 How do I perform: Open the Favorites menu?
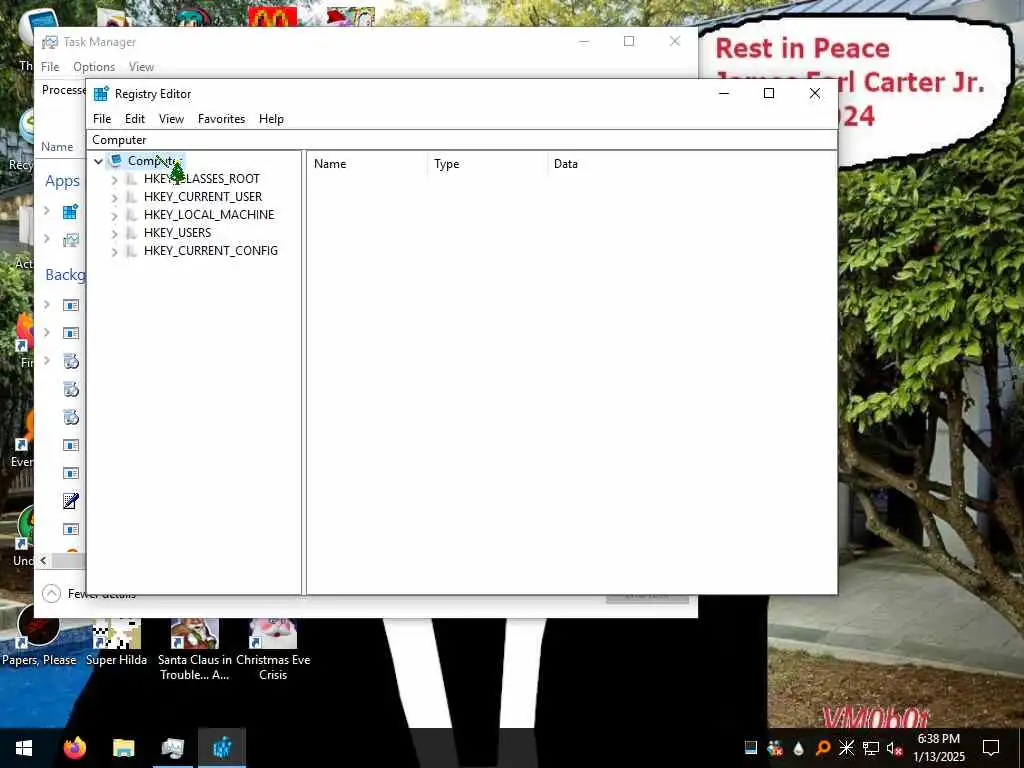click(x=221, y=119)
